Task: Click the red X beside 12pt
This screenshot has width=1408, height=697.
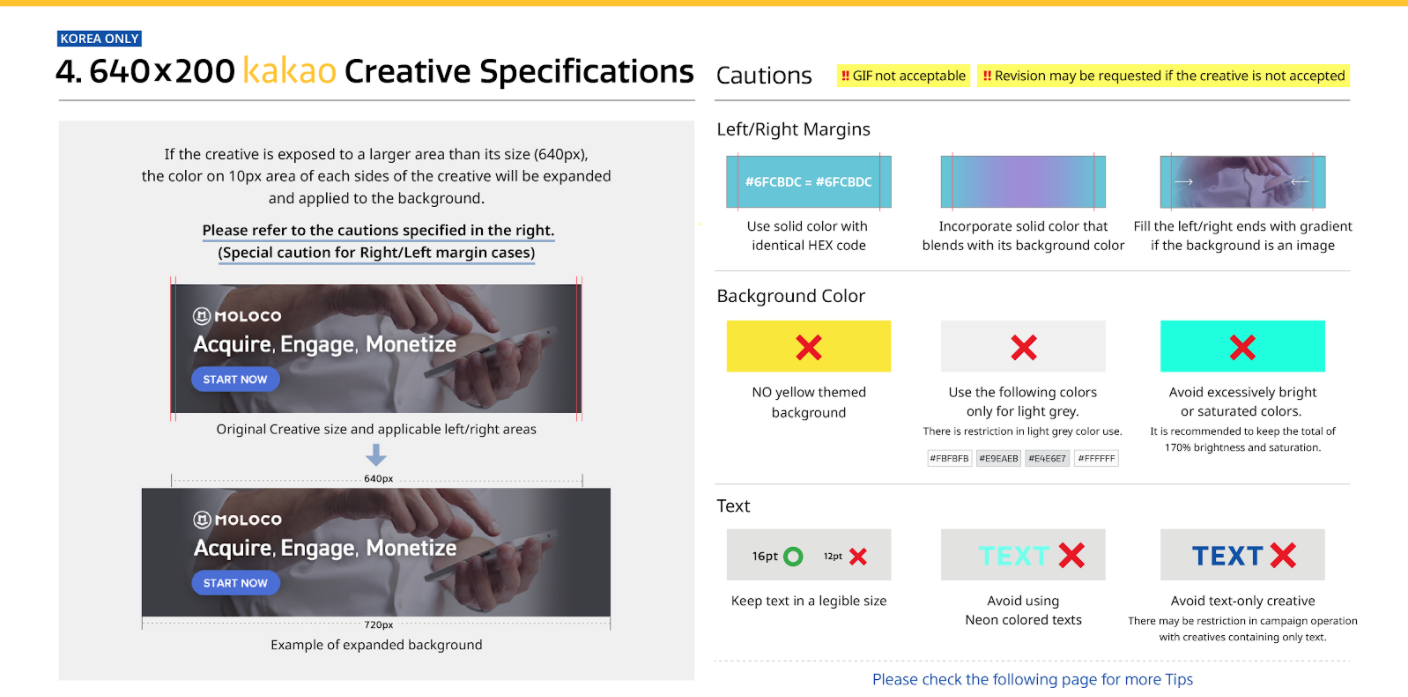Action: (857, 556)
